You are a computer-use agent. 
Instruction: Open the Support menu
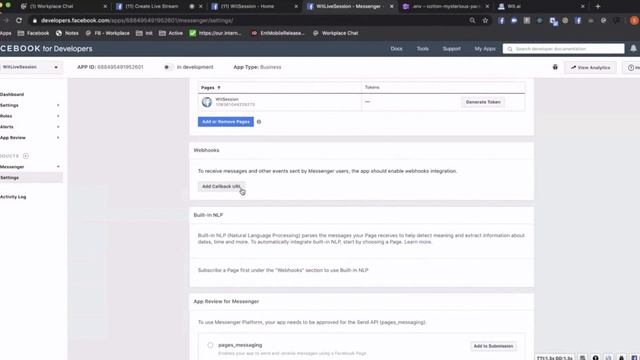[x=451, y=49]
